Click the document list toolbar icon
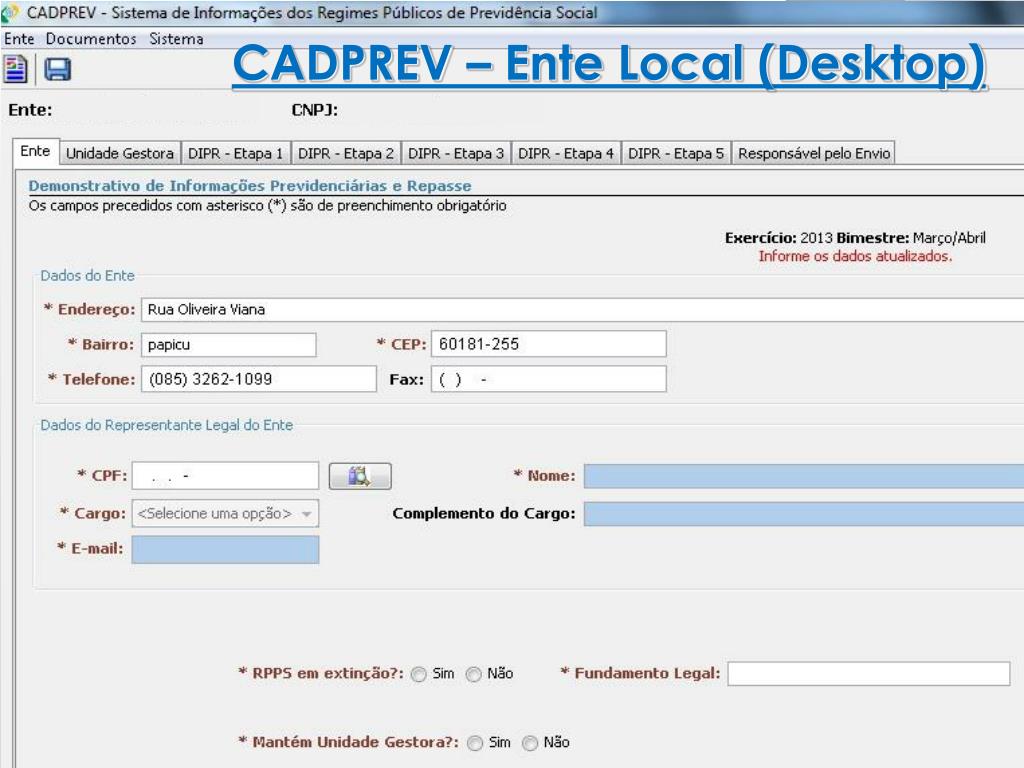The image size is (1024, 768). 16,69
